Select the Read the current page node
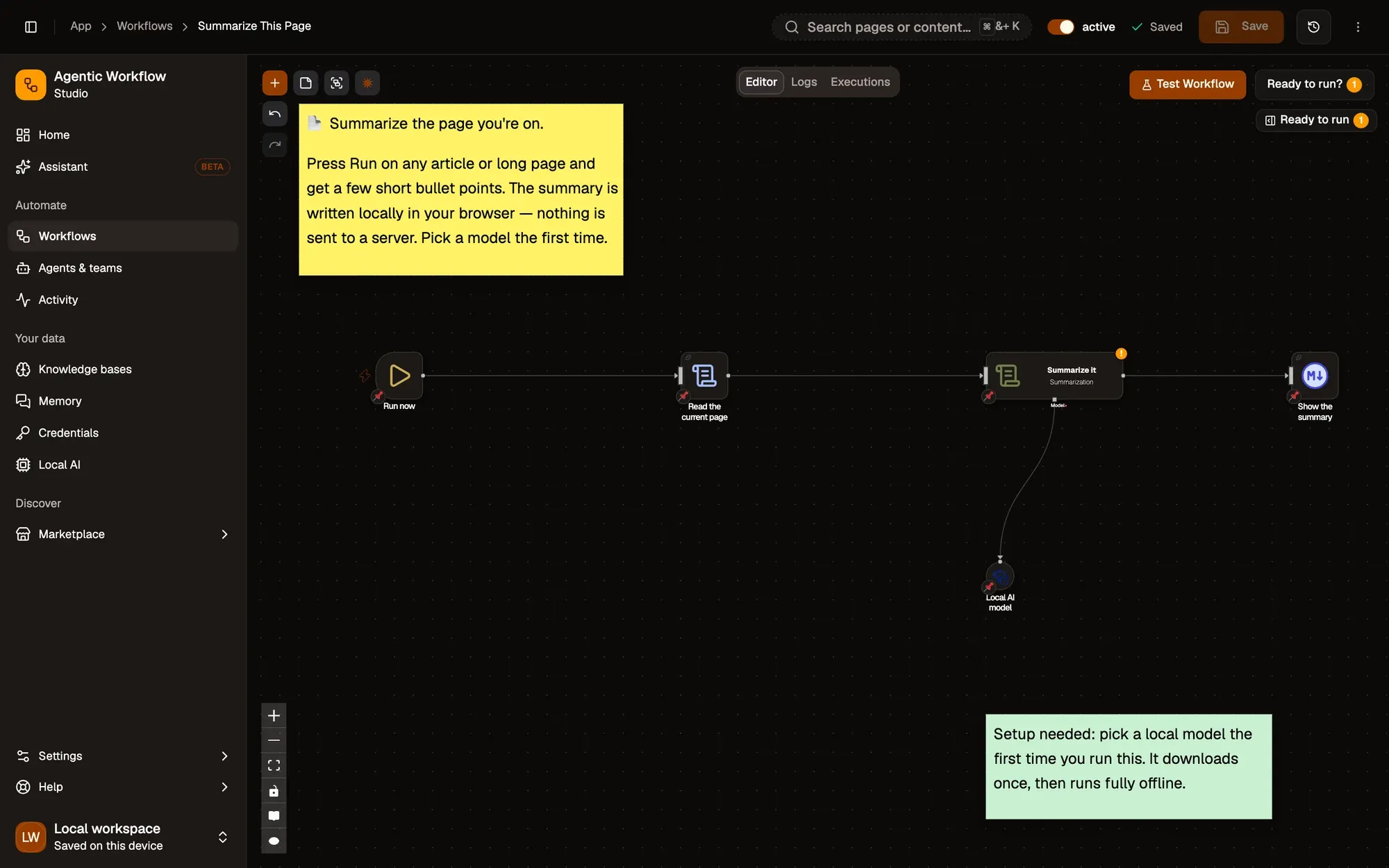Viewport: 1389px width, 868px height. (x=704, y=376)
